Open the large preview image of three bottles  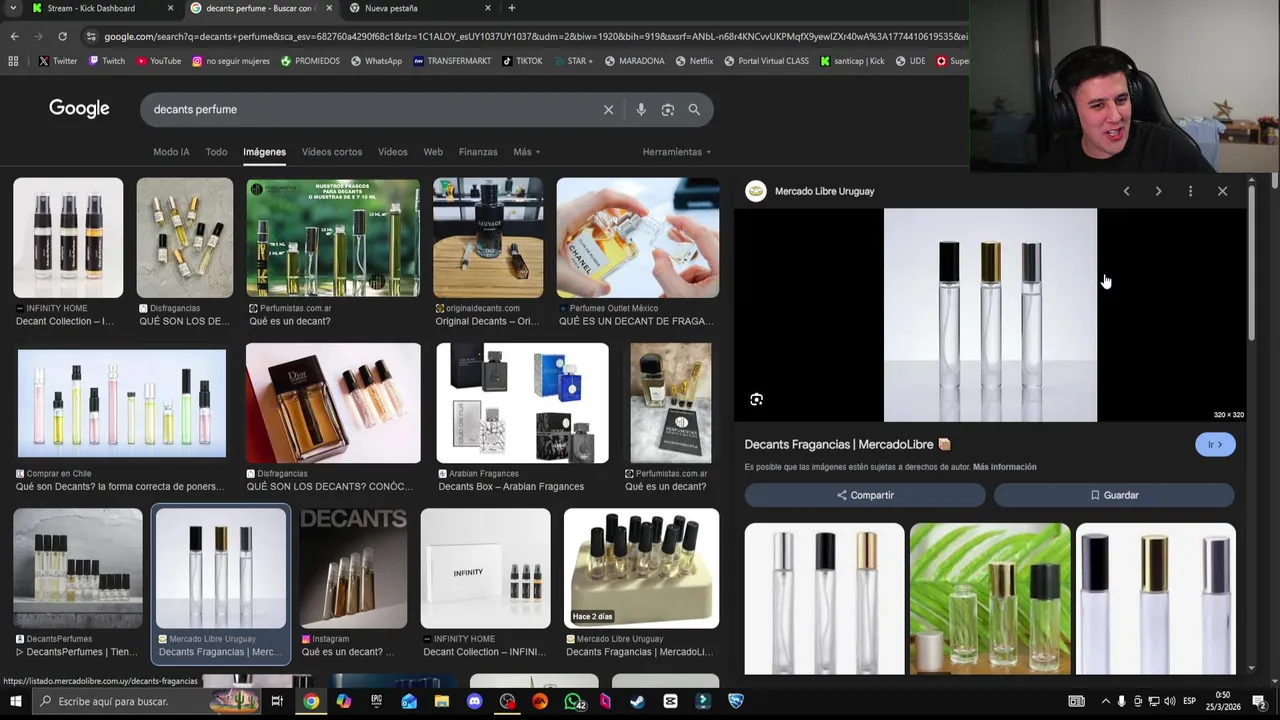[x=990, y=315]
